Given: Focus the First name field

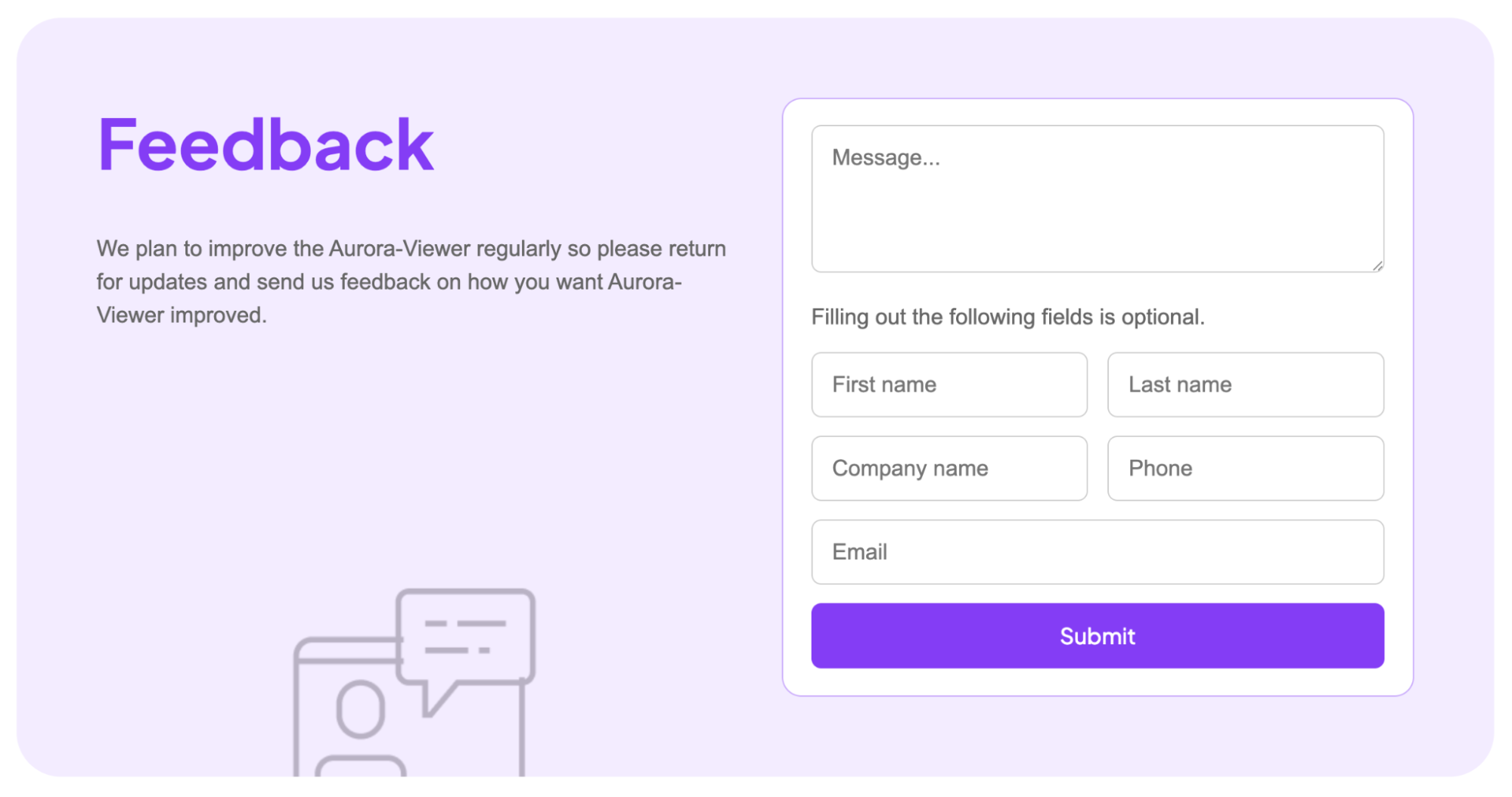Looking at the screenshot, I should pyautogui.click(x=949, y=384).
